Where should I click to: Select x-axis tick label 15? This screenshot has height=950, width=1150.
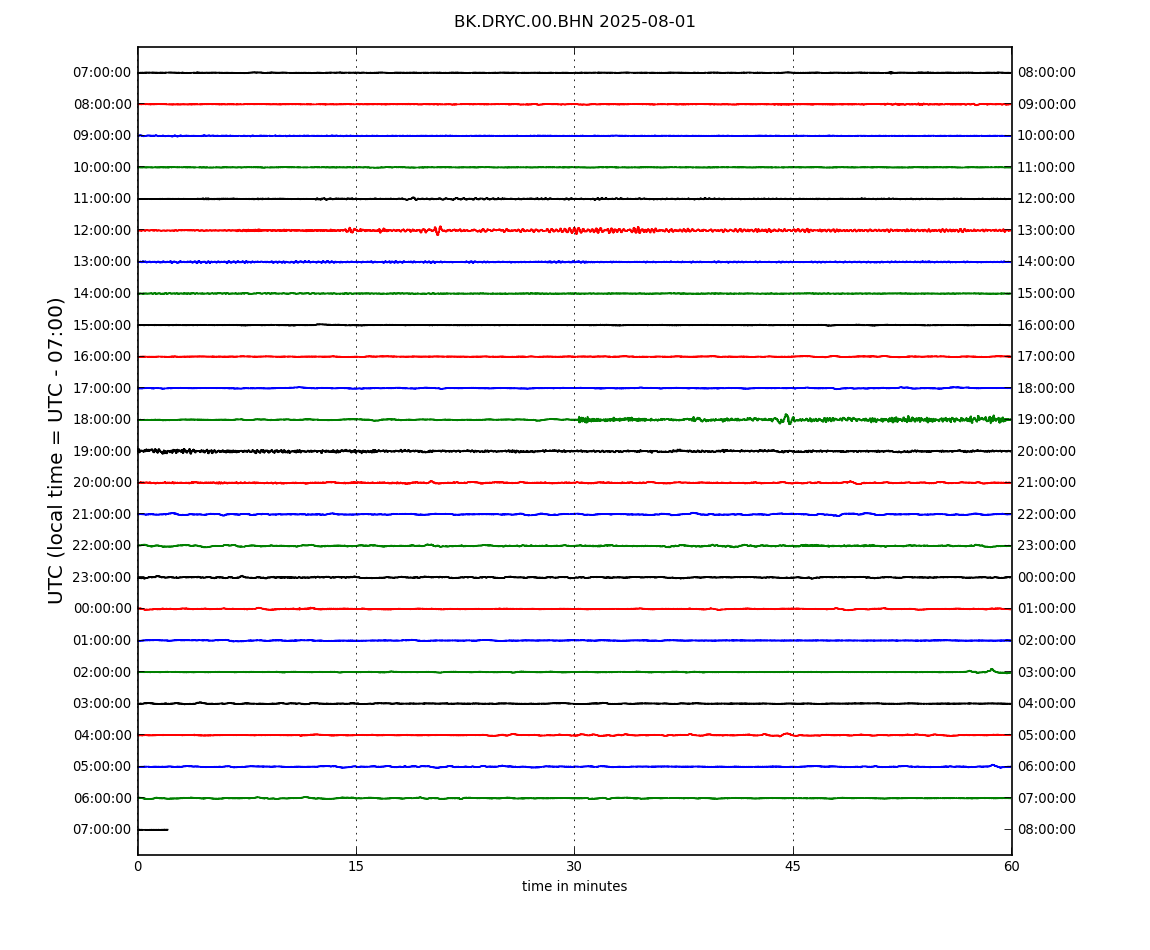pyautogui.click(x=356, y=866)
